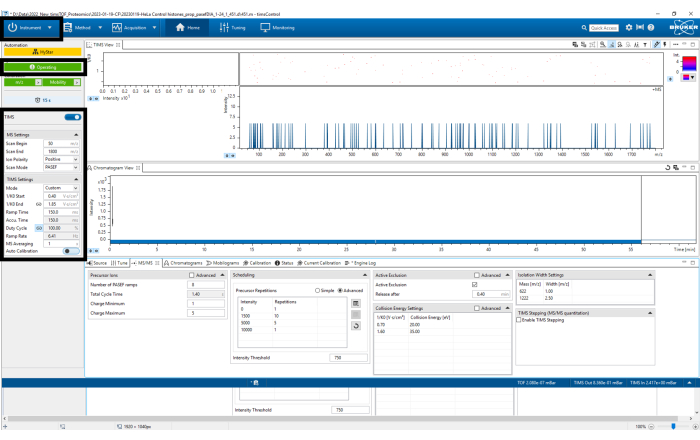Image resolution: width=700 pixels, height=440 pixels.
Task: Select the TIMS View tab
Action: click(103, 45)
